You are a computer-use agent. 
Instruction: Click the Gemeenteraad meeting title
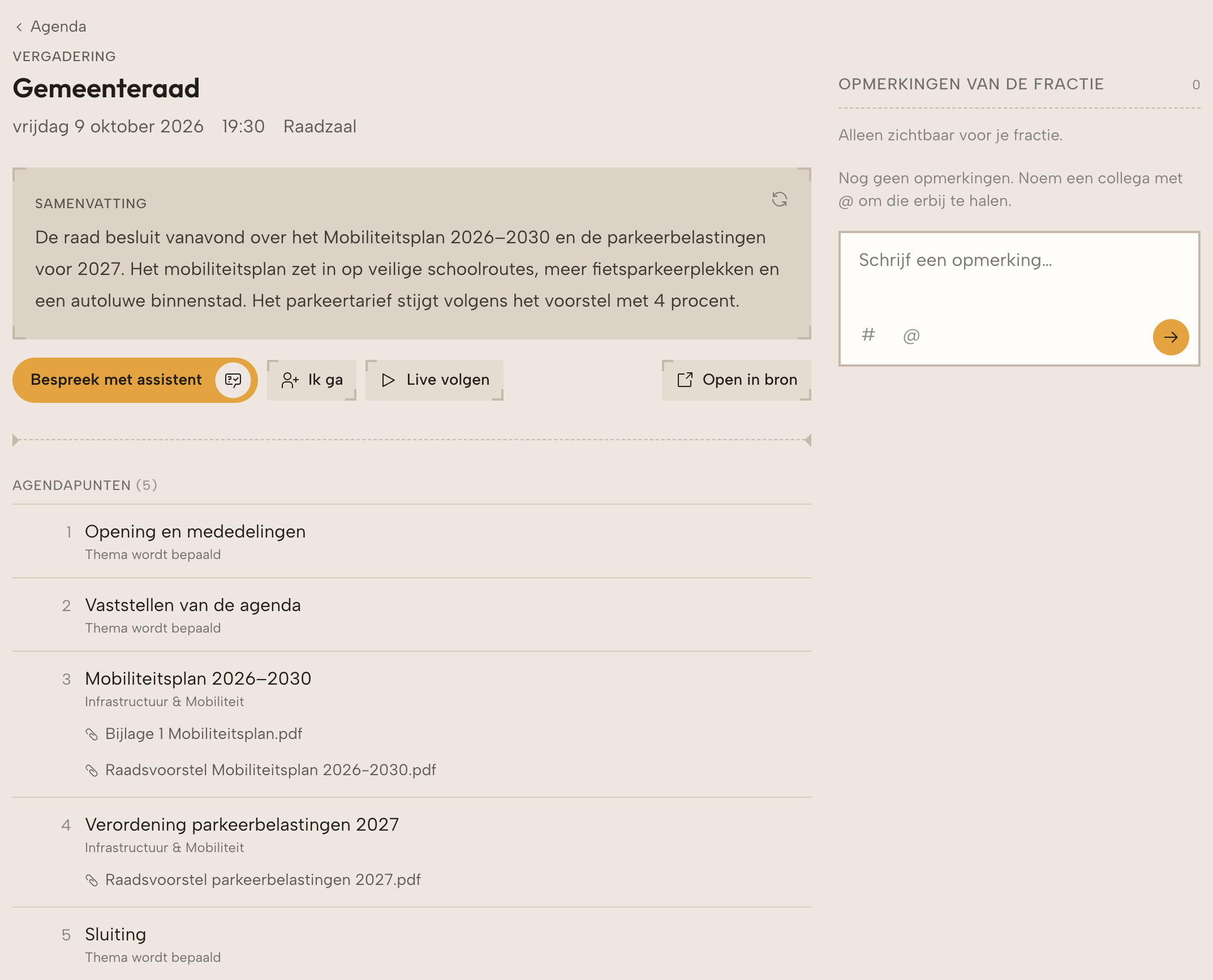pos(106,88)
